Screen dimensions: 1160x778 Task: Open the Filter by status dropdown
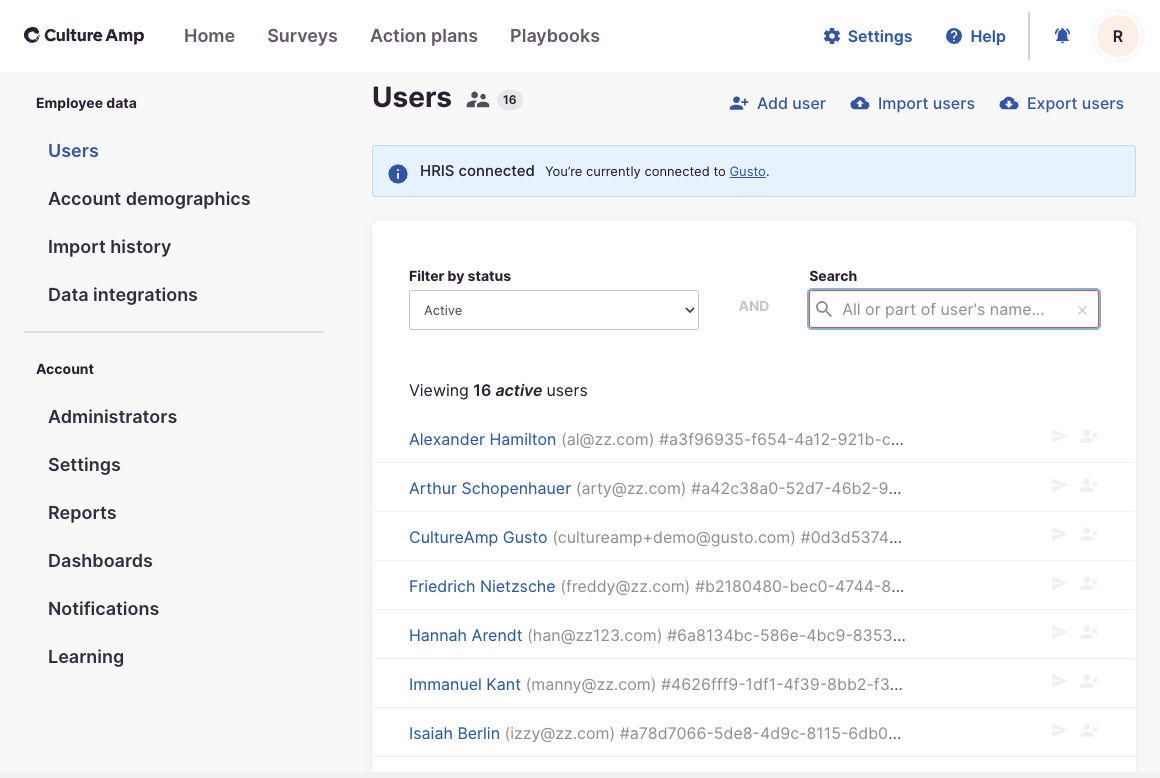553,310
